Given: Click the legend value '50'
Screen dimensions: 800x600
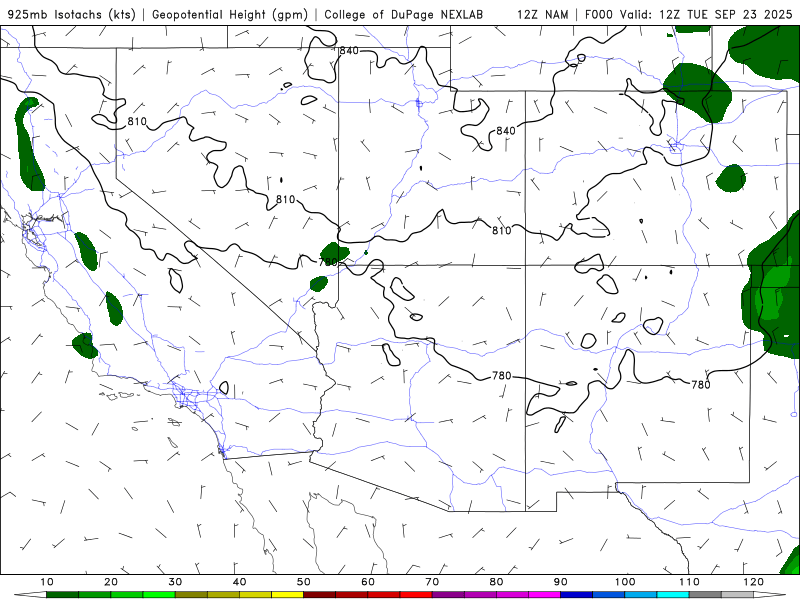Looking at the screenshot, I should tap(304, 582).
